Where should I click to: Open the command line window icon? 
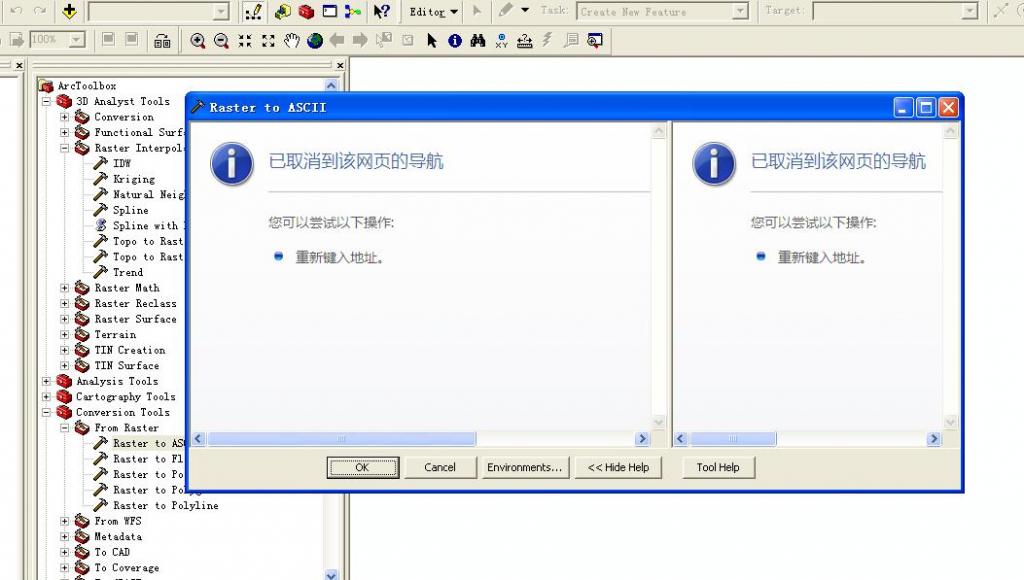[330, 11]
